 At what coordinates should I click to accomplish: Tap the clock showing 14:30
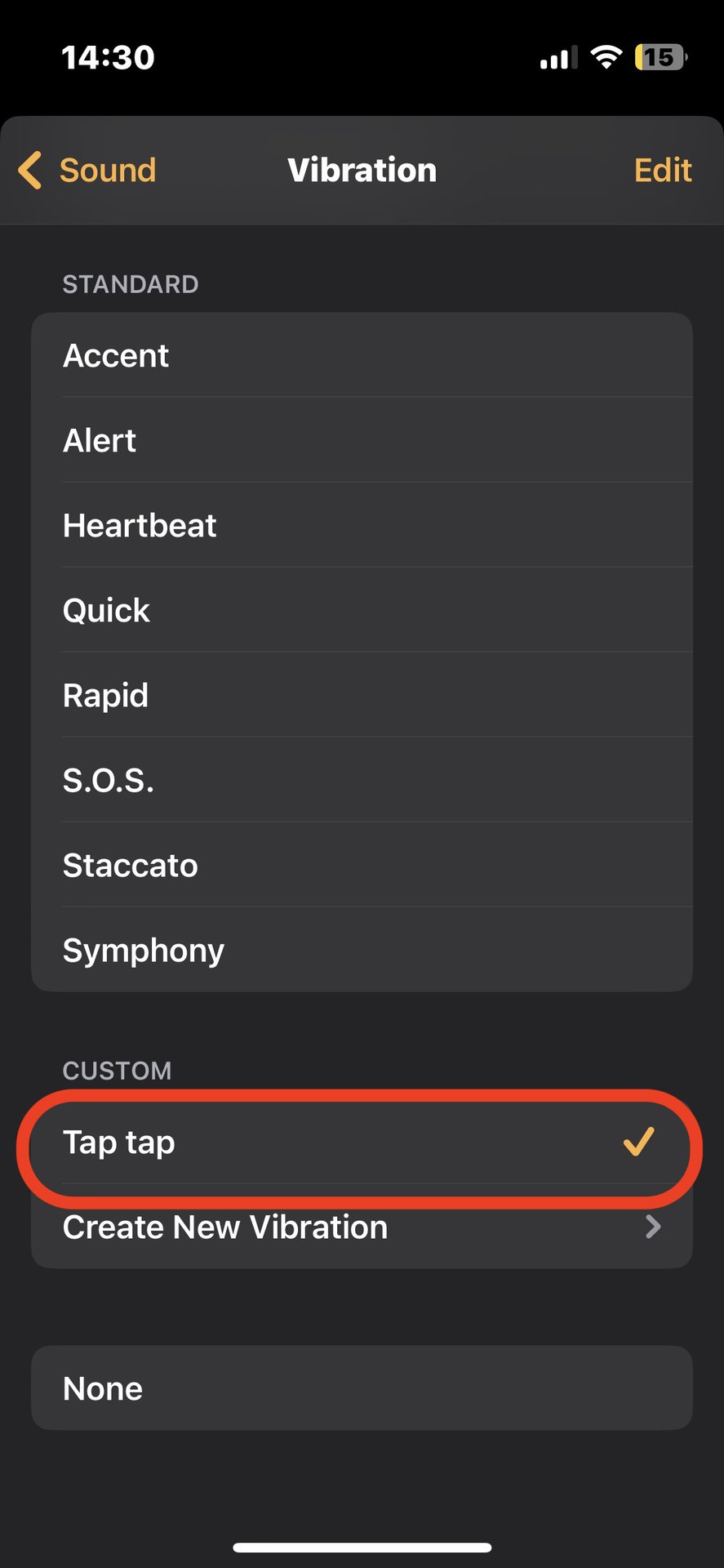click(108, 57)
